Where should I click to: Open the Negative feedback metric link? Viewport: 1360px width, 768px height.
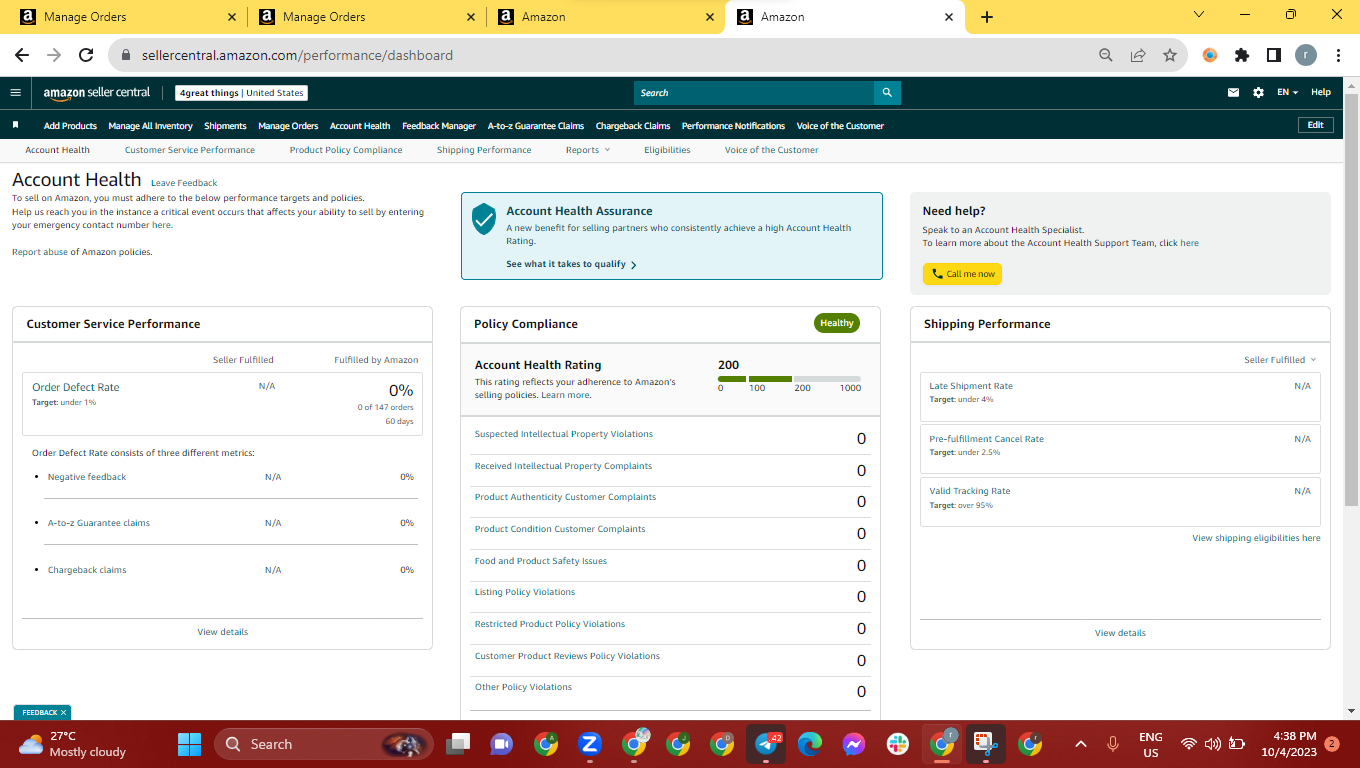tap(87, 477)
